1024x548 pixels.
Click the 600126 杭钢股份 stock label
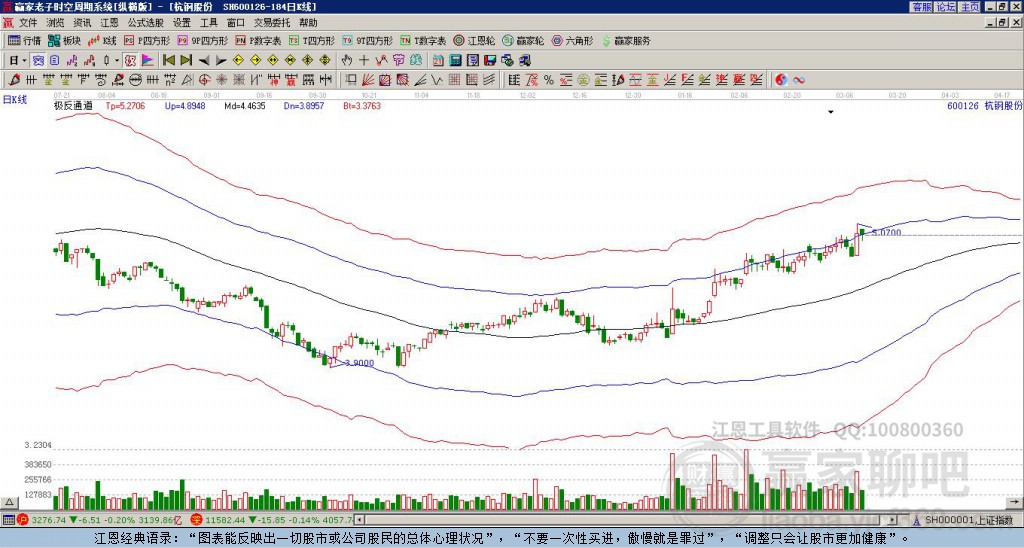point(984,105)
